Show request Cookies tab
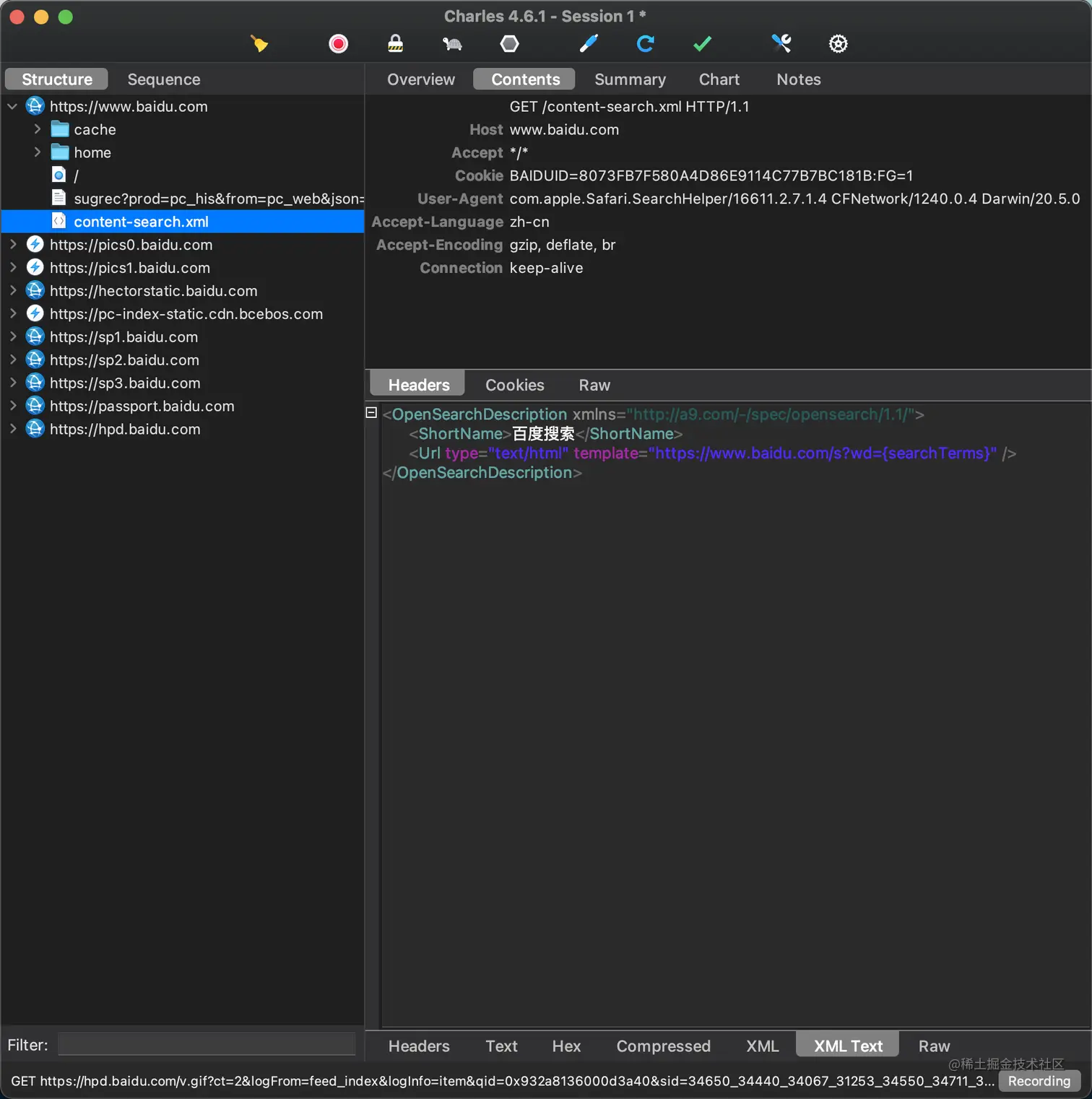The width and height of the screenshot is (1092, 1099). 515,385
